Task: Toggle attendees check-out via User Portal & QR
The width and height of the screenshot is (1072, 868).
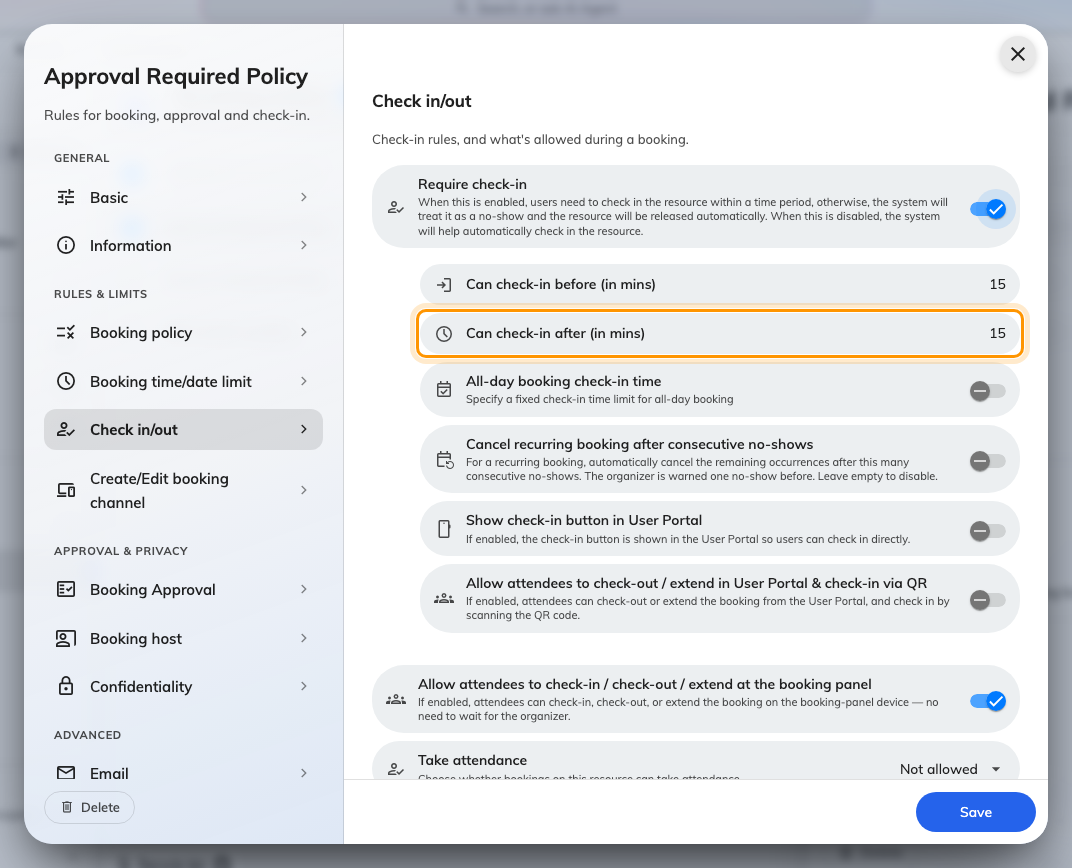Action: (x=988, y=600)
